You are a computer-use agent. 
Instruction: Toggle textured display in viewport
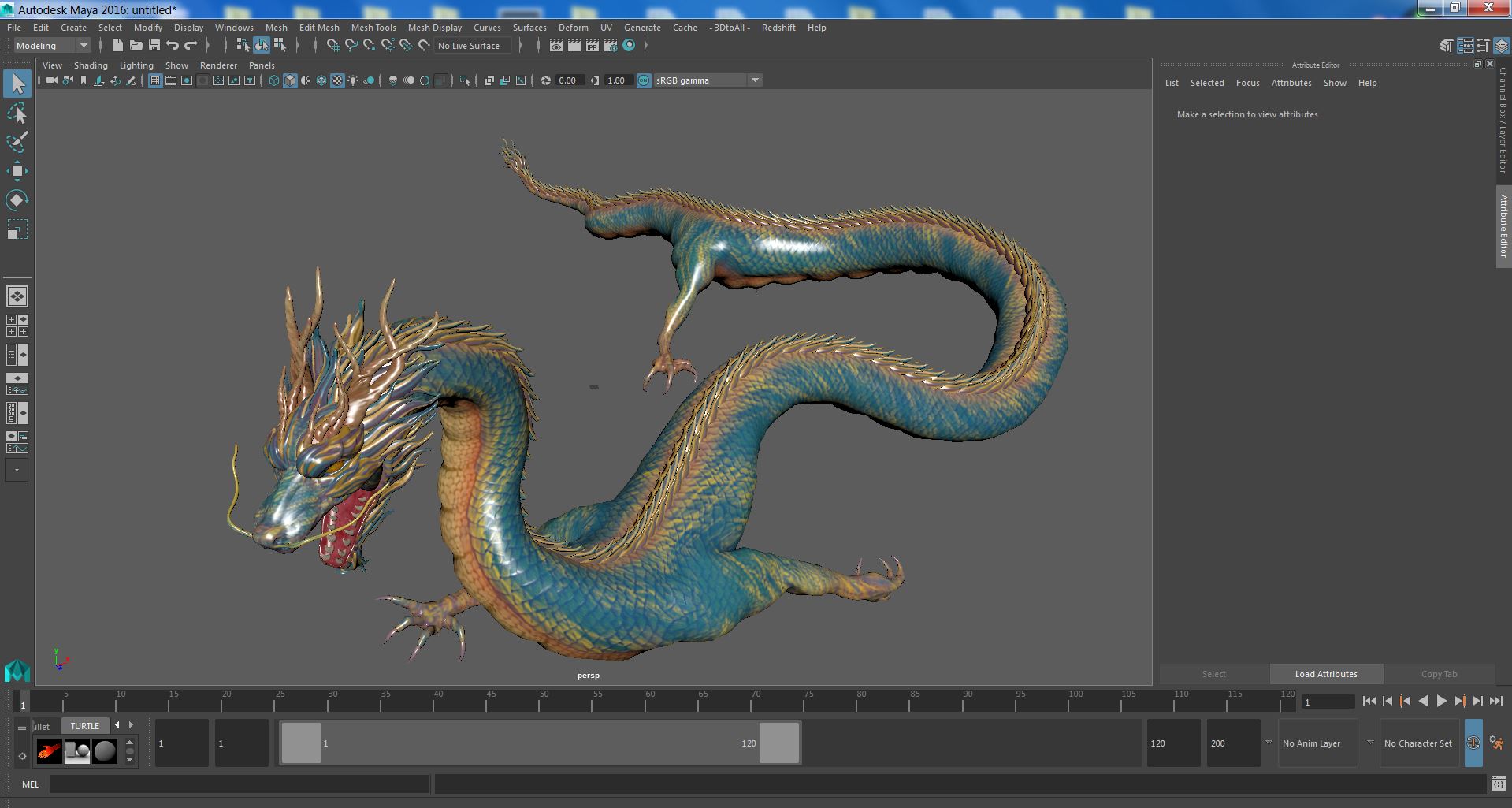(337, 80)
